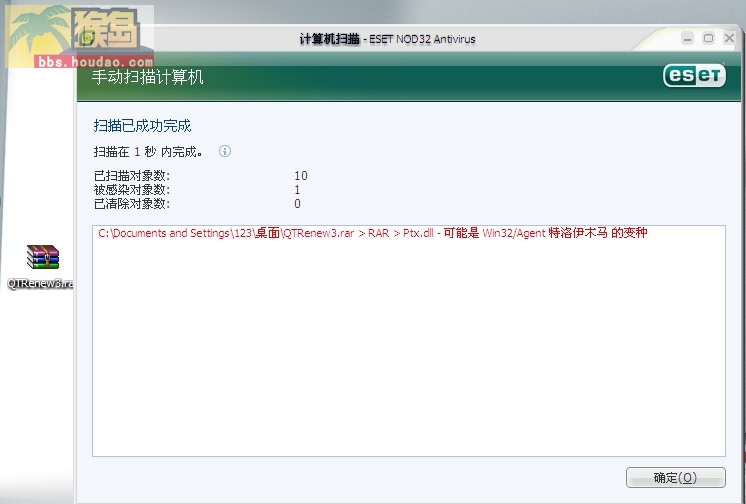Maximize the ESET NOD32 scan window

(708, 38)
